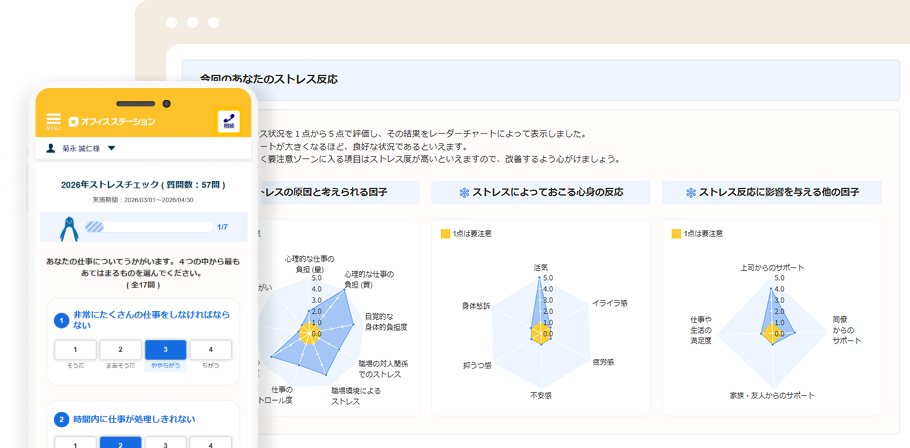This screenshot has height=448, width=910.
Task: Click the オフィスステーション logo
Action: (x=112, y=121)
